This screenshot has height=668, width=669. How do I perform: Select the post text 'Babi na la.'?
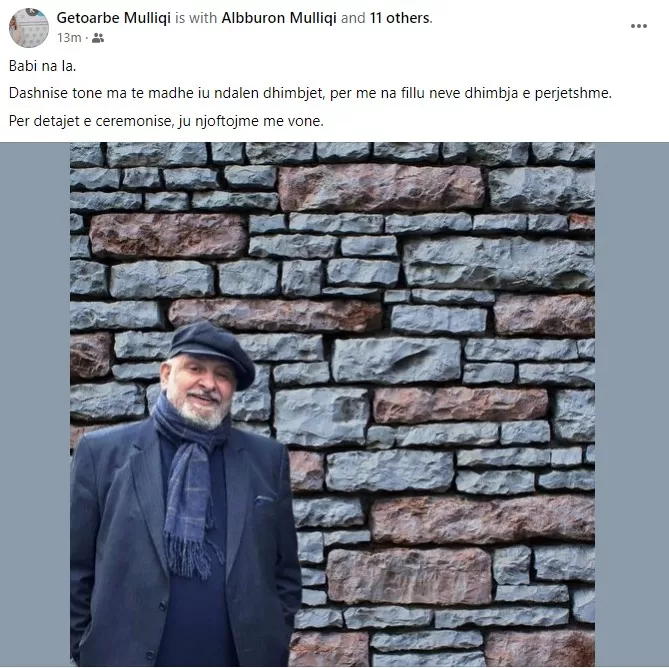[42, 66]
